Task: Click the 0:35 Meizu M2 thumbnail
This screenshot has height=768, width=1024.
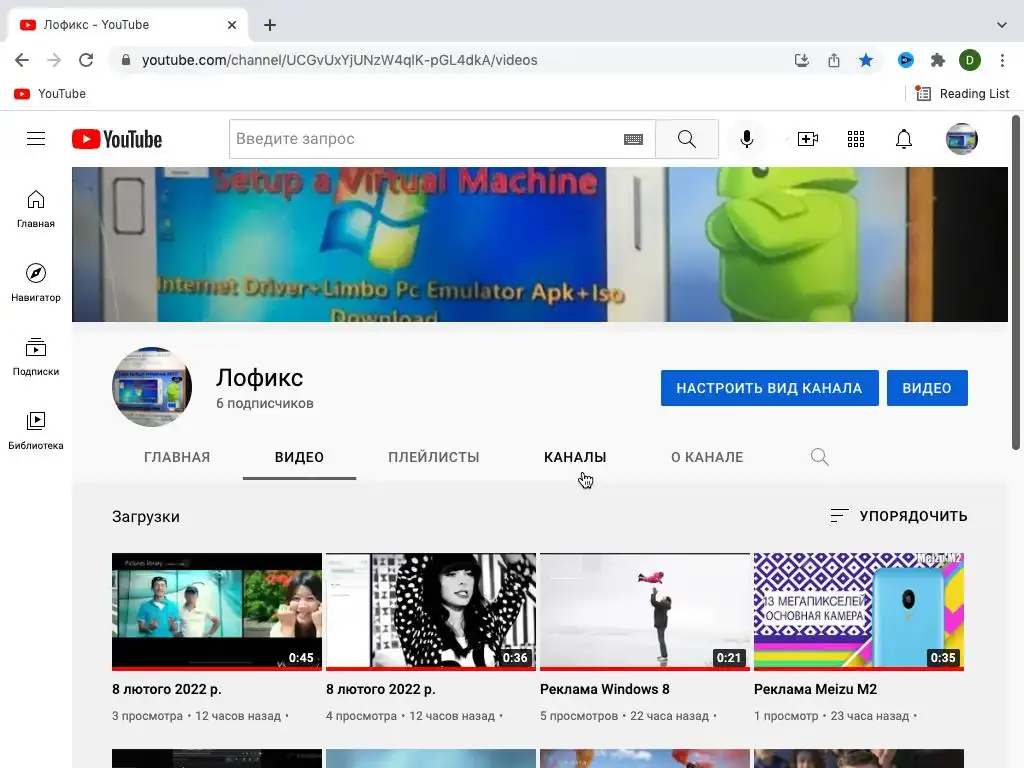Action: click(x=859, y=612)
